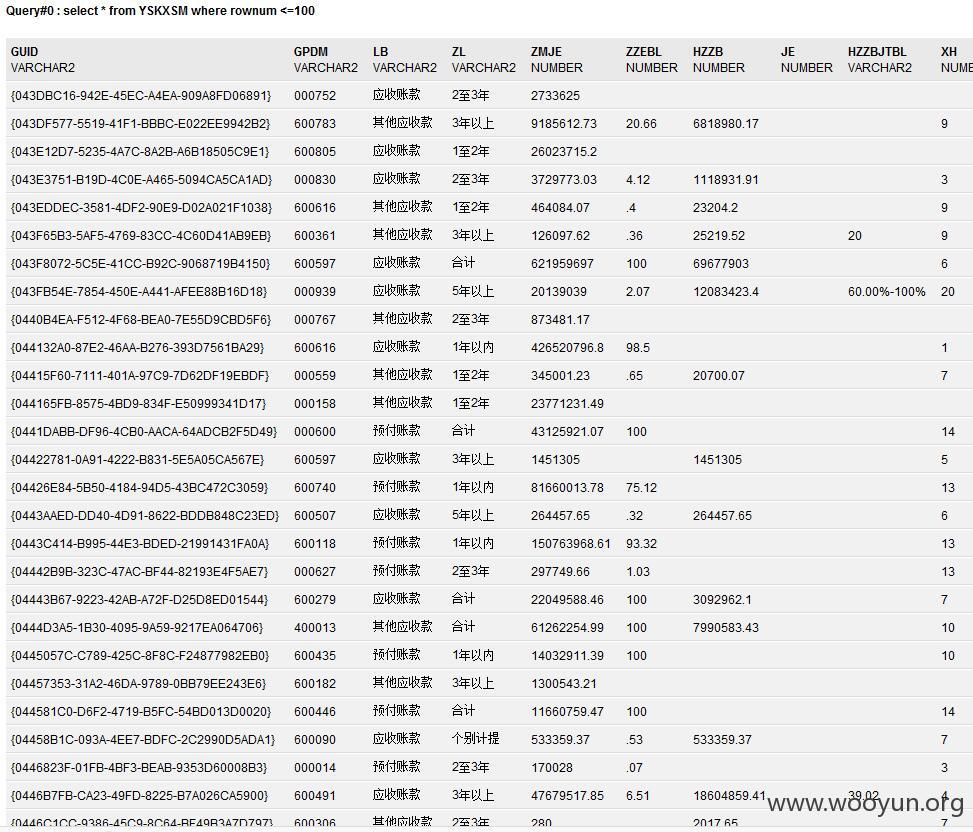Image resolution: width=973 pixels, height=832 pixels.
Task: Click GUID {044132A0-87E2-46AA-B276-393D7561BA29}
Action: (137, 347)
